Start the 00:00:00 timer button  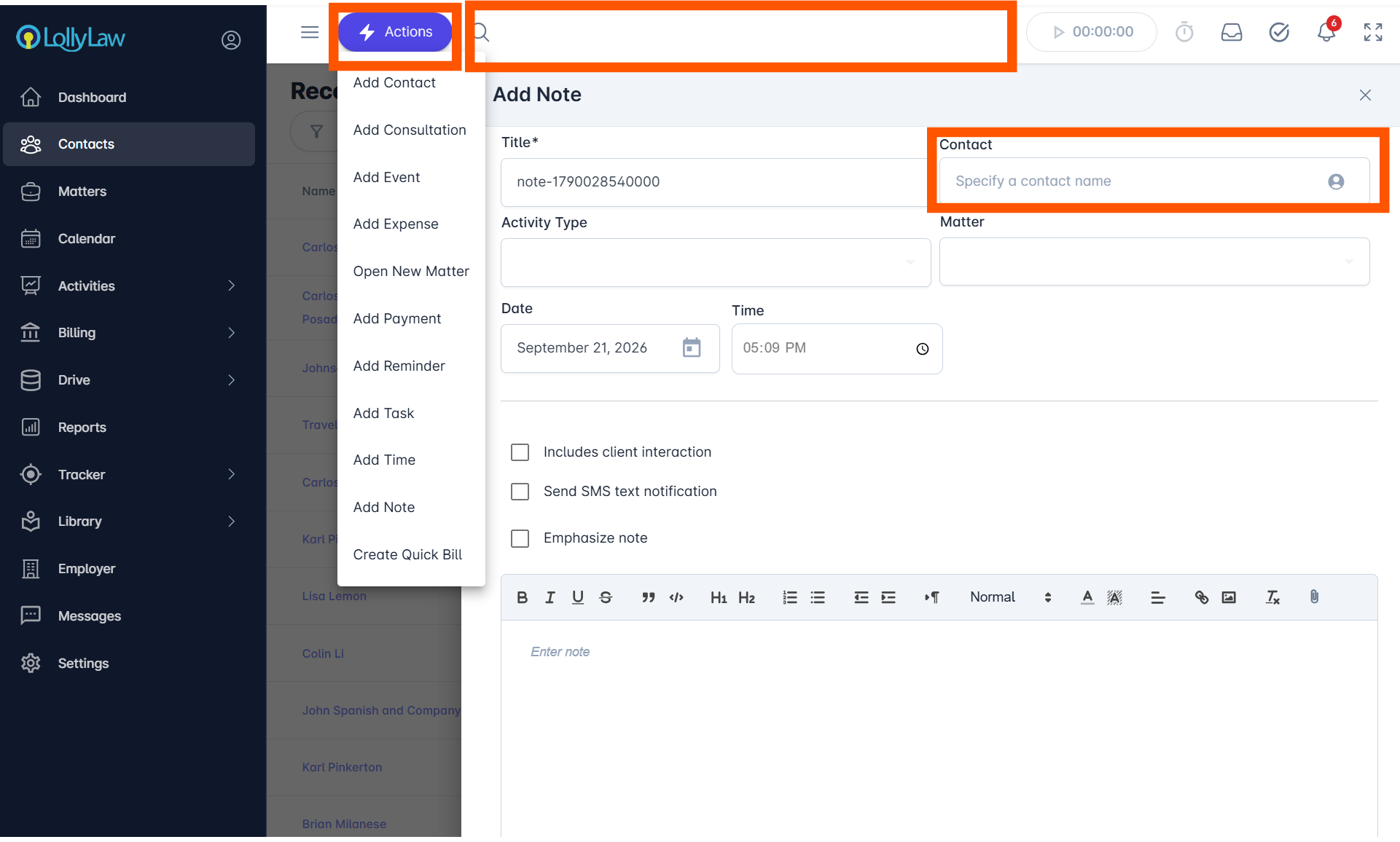1091,32
